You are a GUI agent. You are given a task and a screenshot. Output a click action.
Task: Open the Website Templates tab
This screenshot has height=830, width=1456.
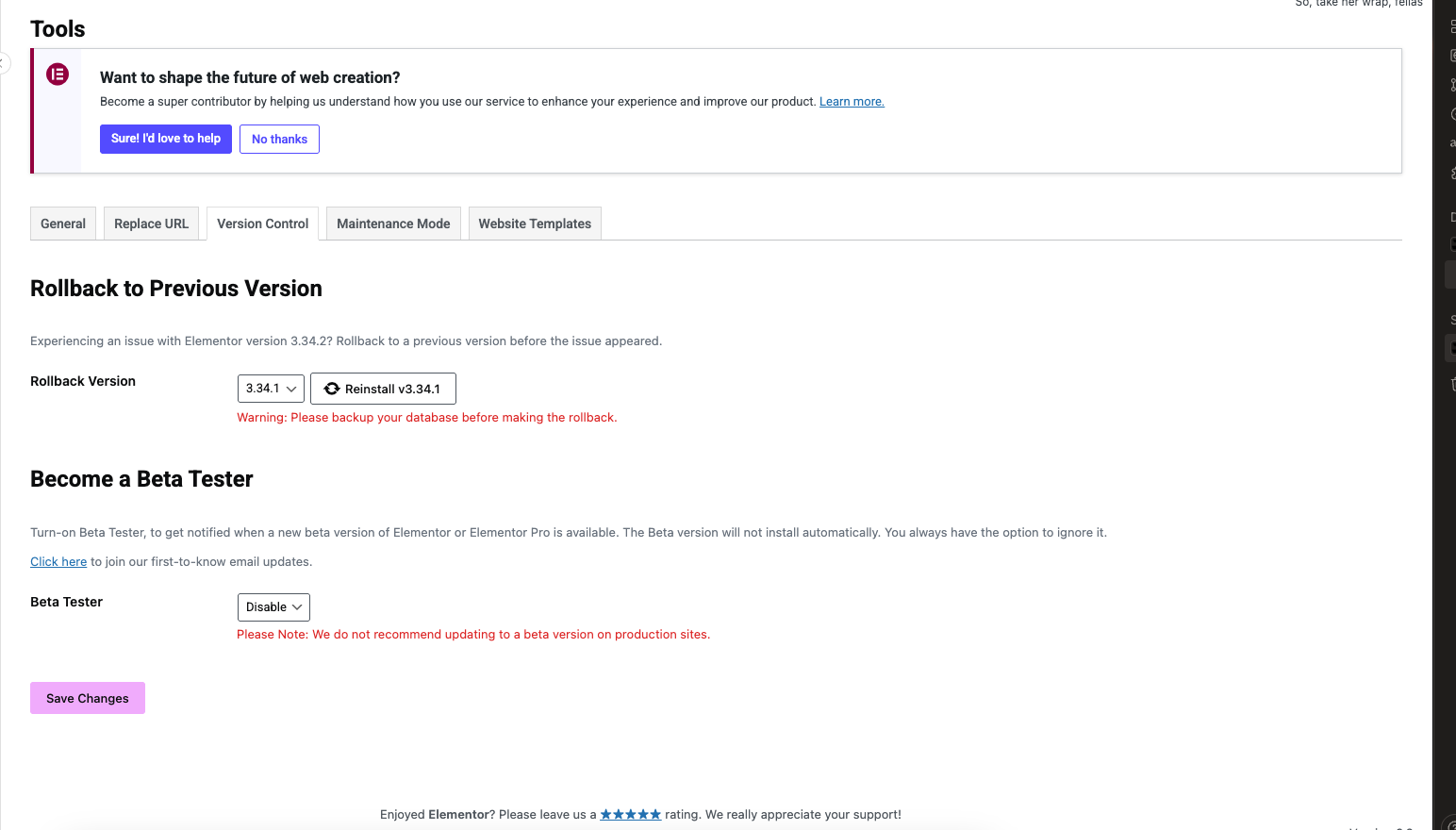535,224
